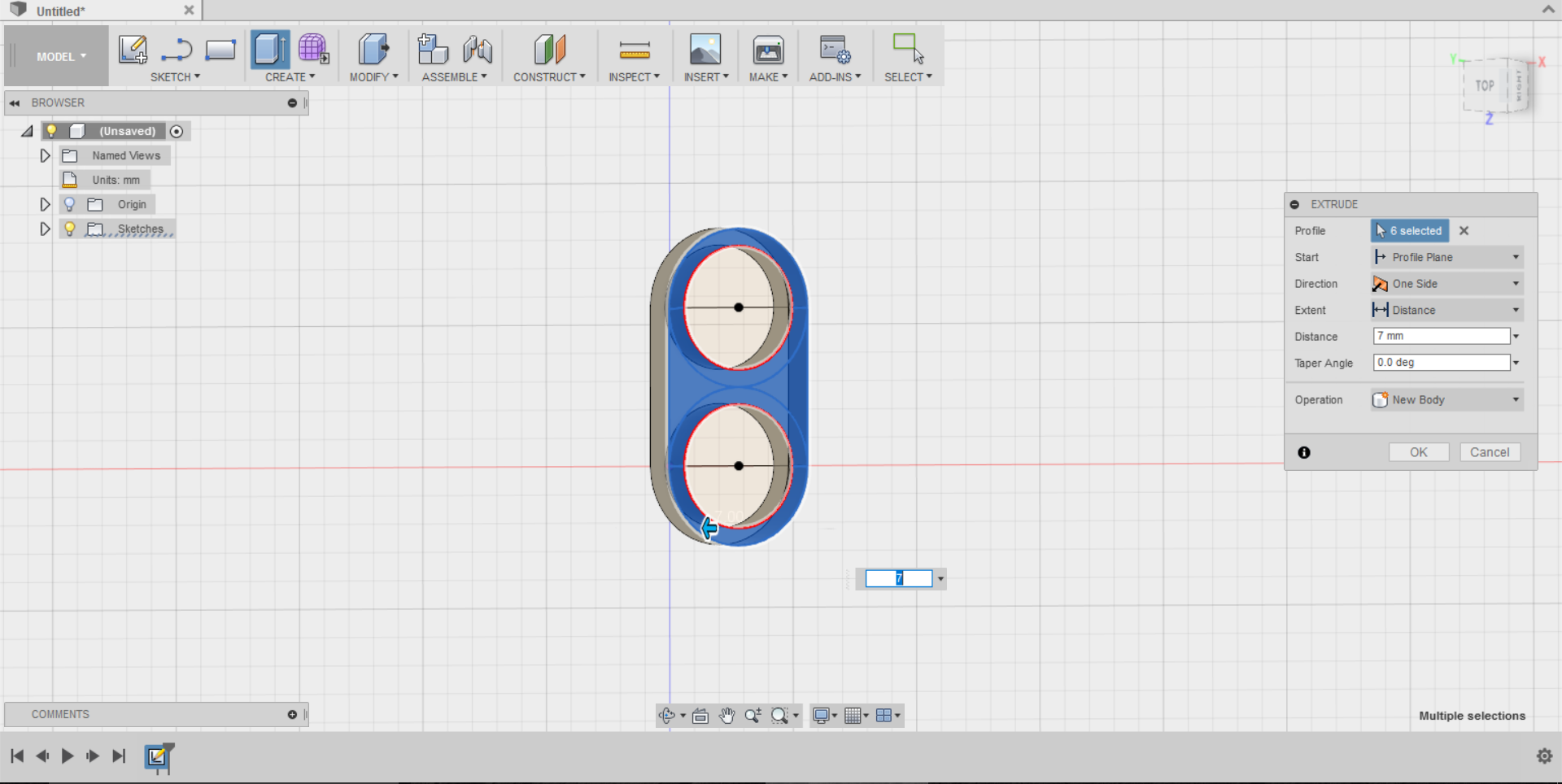Click the sketch feature in timeline

(x=158, y=756)
